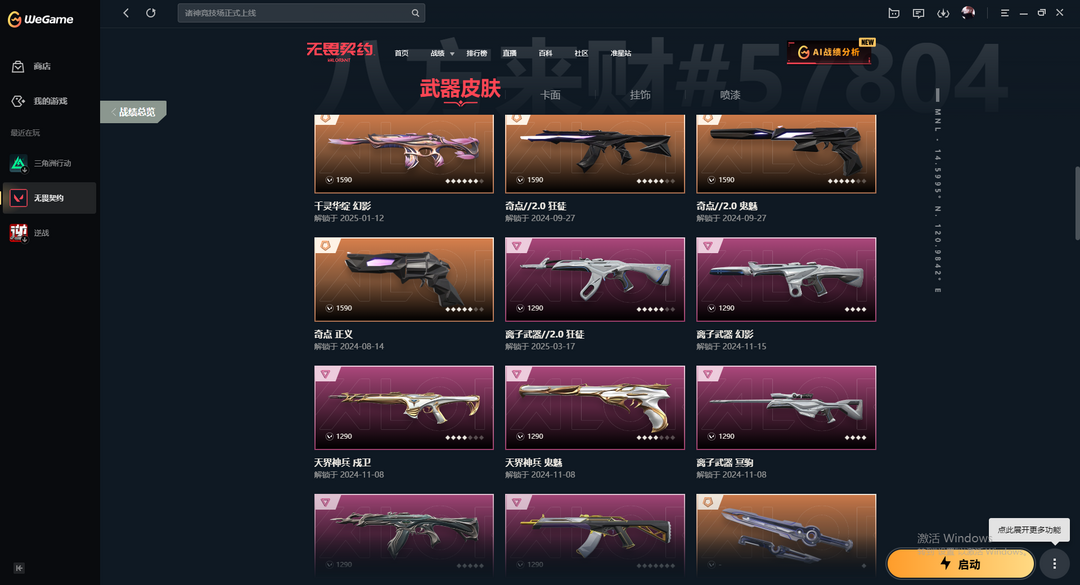Go back with the left arrow icon
Screen dimensions: 1080x585
tap(126, 12)
